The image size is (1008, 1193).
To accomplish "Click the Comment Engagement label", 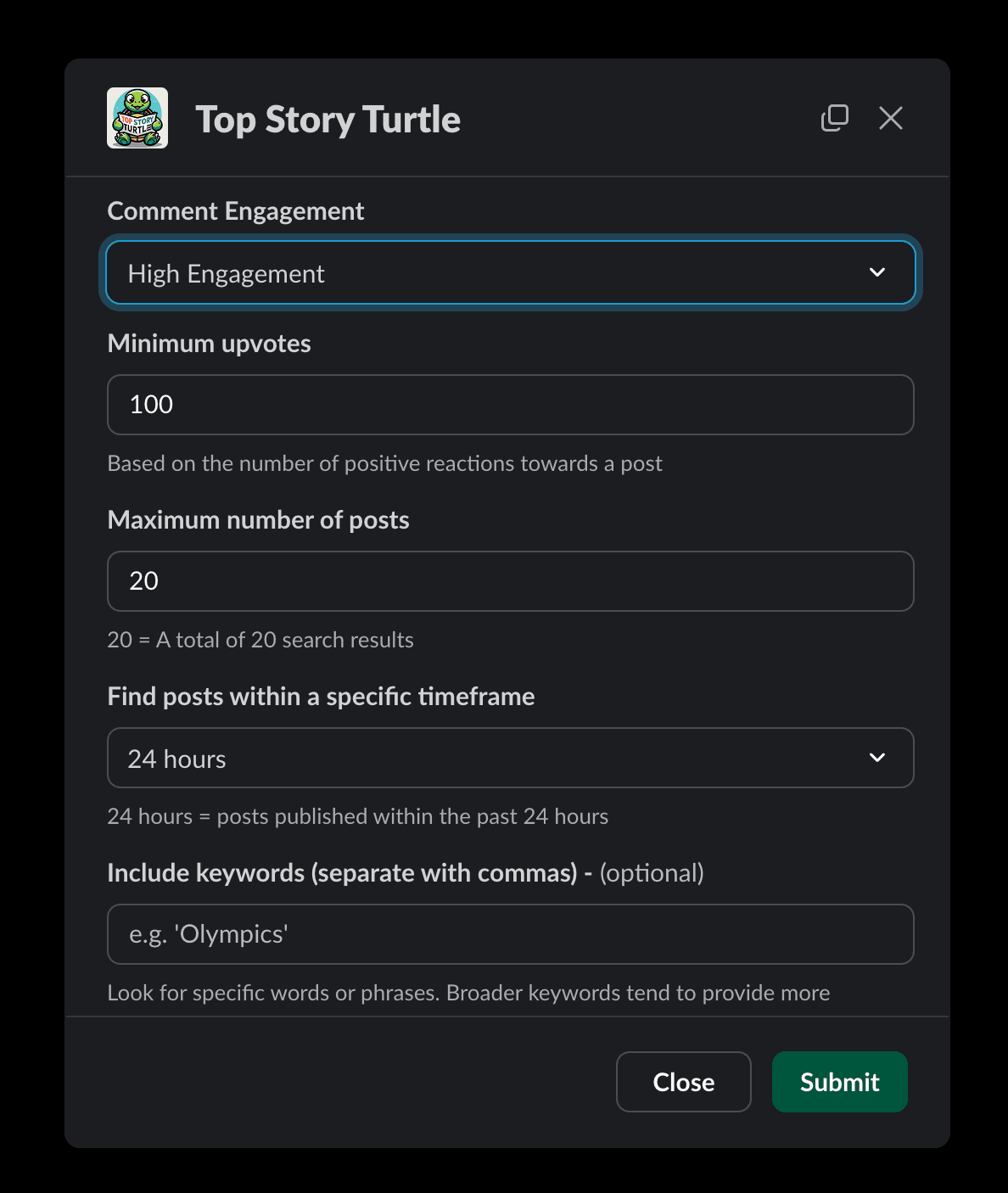I will (236, 211).
